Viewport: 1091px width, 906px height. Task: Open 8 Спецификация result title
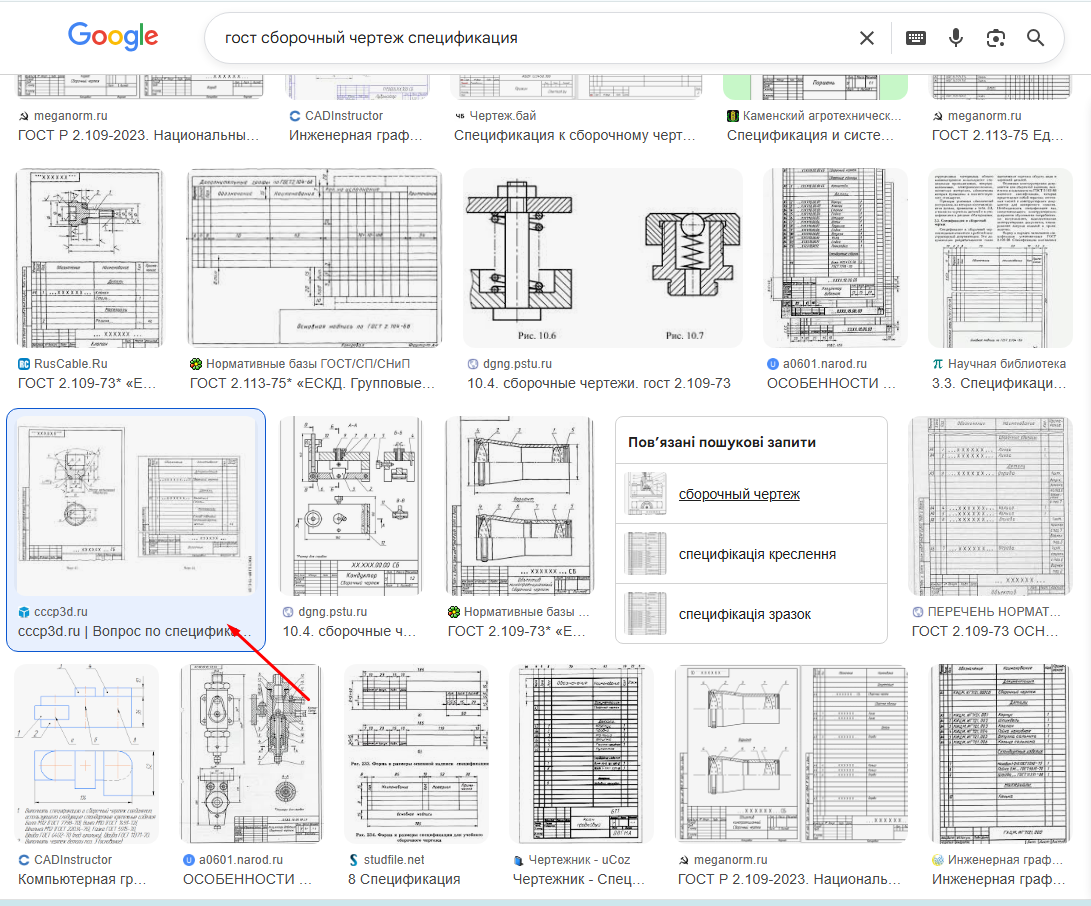click(404, 880)
